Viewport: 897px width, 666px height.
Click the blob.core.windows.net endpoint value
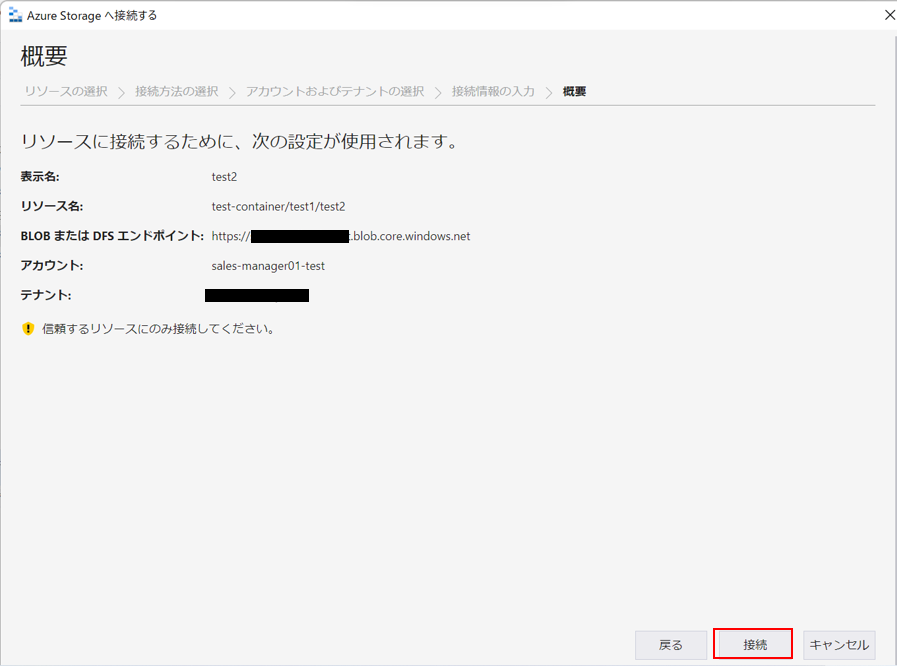[x=341, y=236]
